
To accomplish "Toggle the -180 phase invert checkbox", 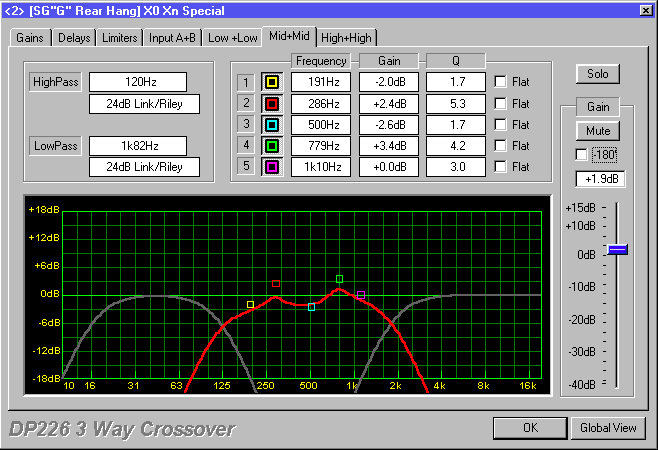I will point(581,155).
